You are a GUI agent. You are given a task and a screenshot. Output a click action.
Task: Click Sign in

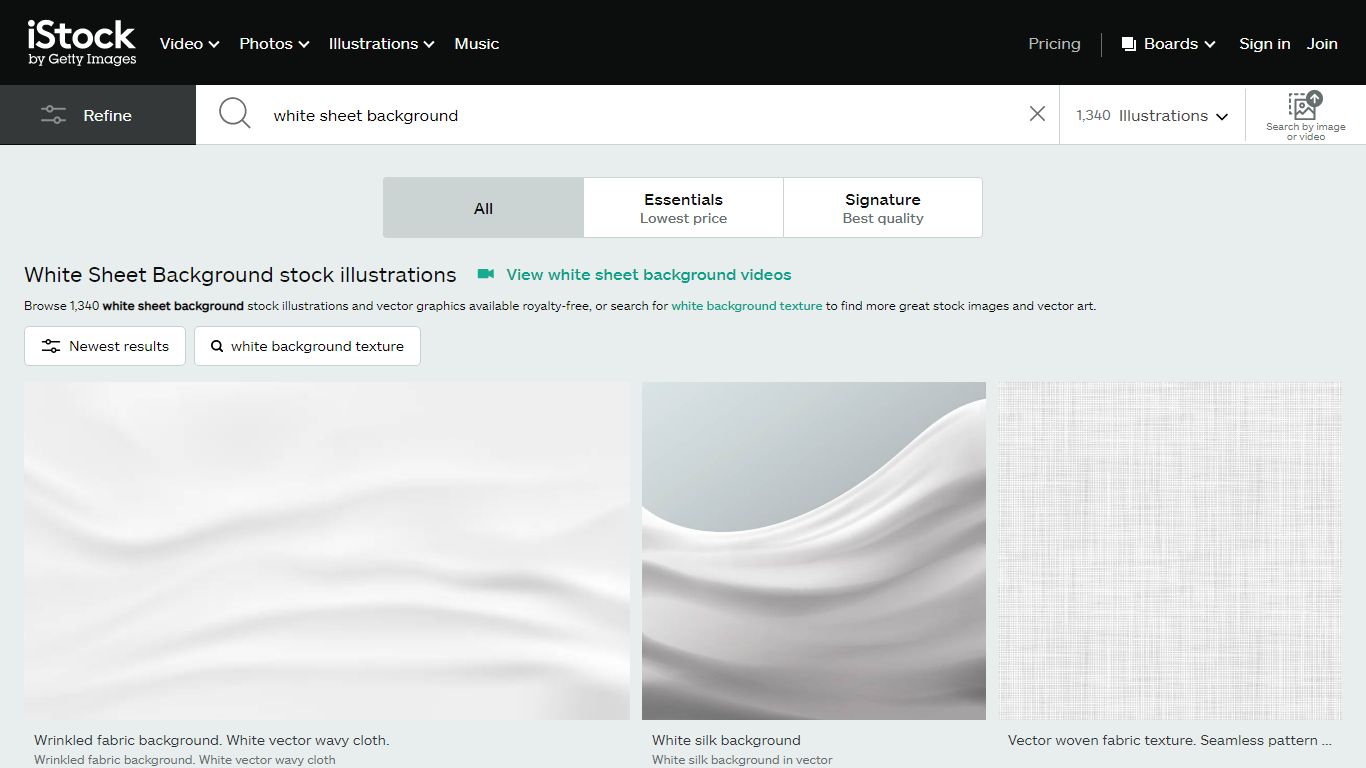1264,44
